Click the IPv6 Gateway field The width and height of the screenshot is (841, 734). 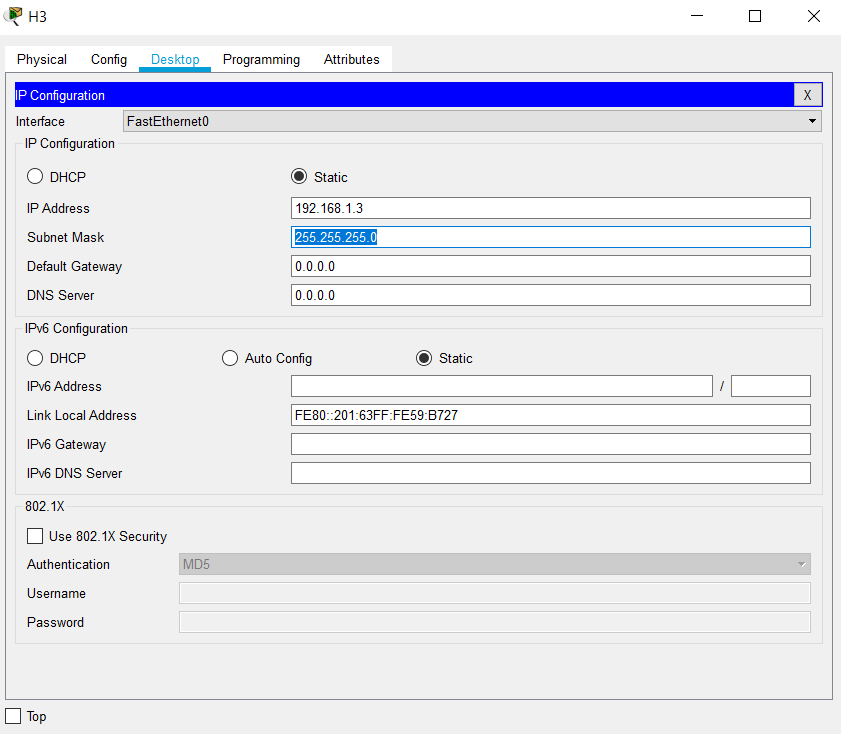tap(550, 444)
